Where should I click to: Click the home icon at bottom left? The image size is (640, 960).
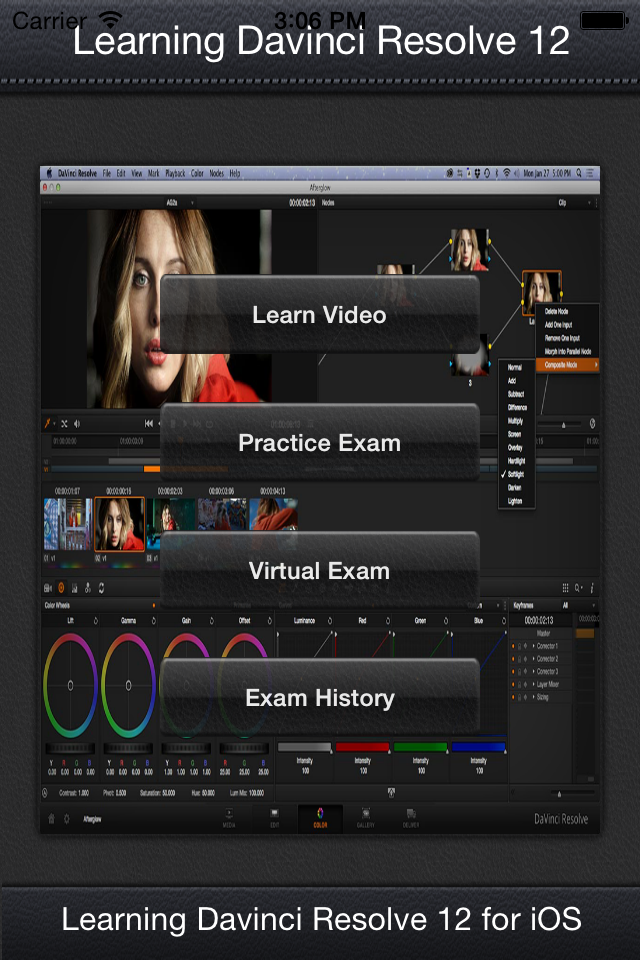click(52, 818)
